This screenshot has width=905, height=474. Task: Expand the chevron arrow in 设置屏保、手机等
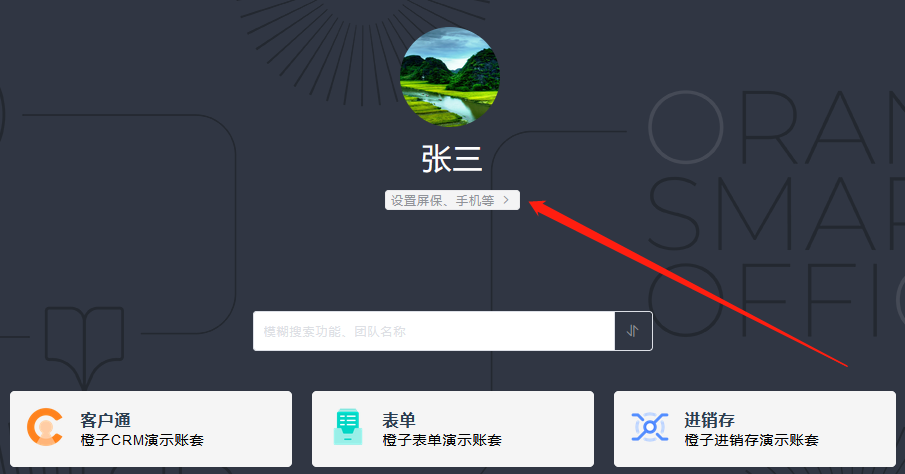click(x=506, y=200)
